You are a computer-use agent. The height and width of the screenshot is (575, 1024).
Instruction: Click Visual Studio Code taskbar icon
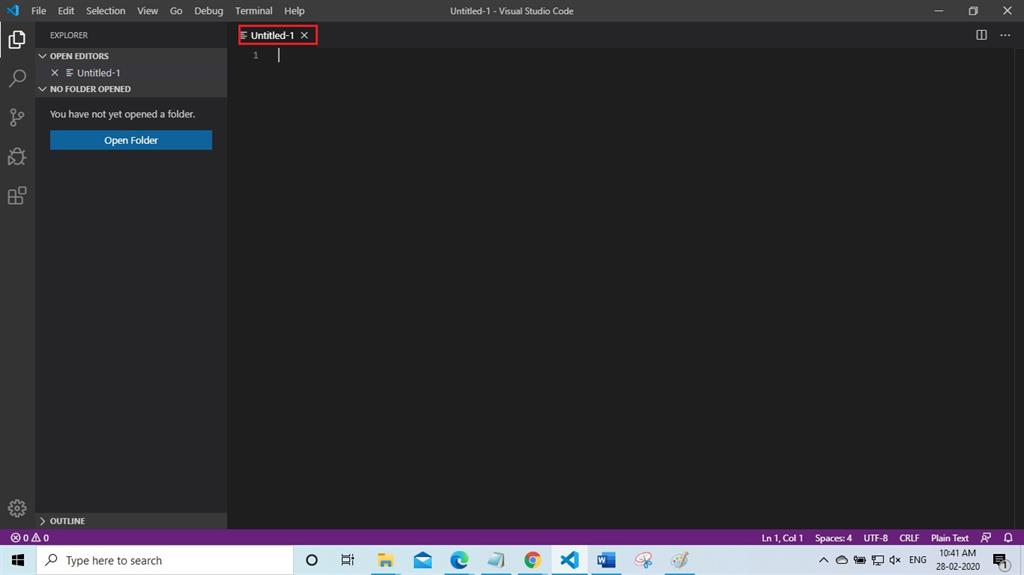(x=569, y=560)
